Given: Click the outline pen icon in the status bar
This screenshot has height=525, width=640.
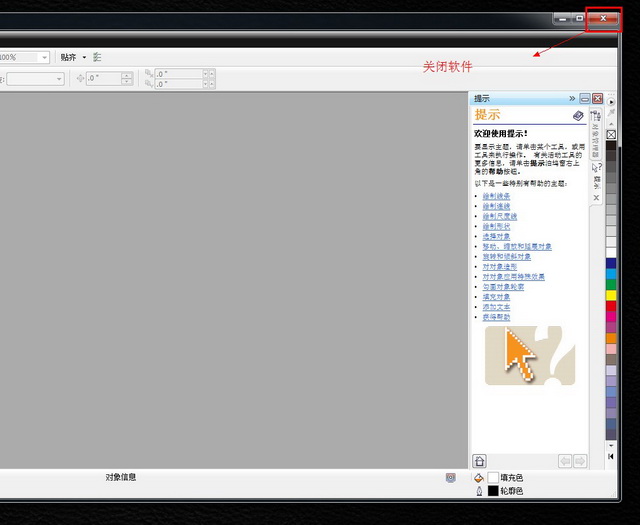Looking at the screenshot, I should (479, 491).
